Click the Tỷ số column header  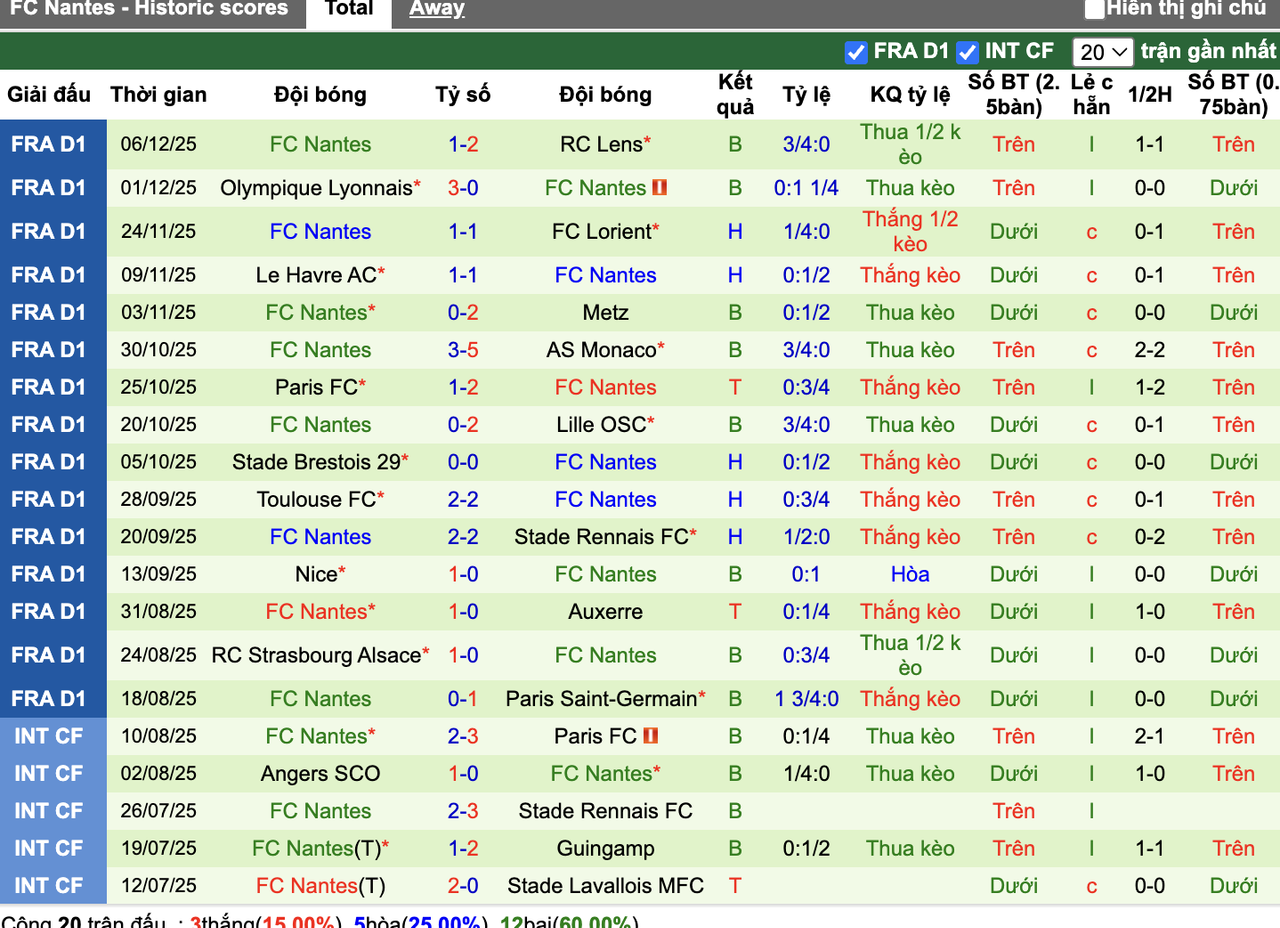(463, 95)
